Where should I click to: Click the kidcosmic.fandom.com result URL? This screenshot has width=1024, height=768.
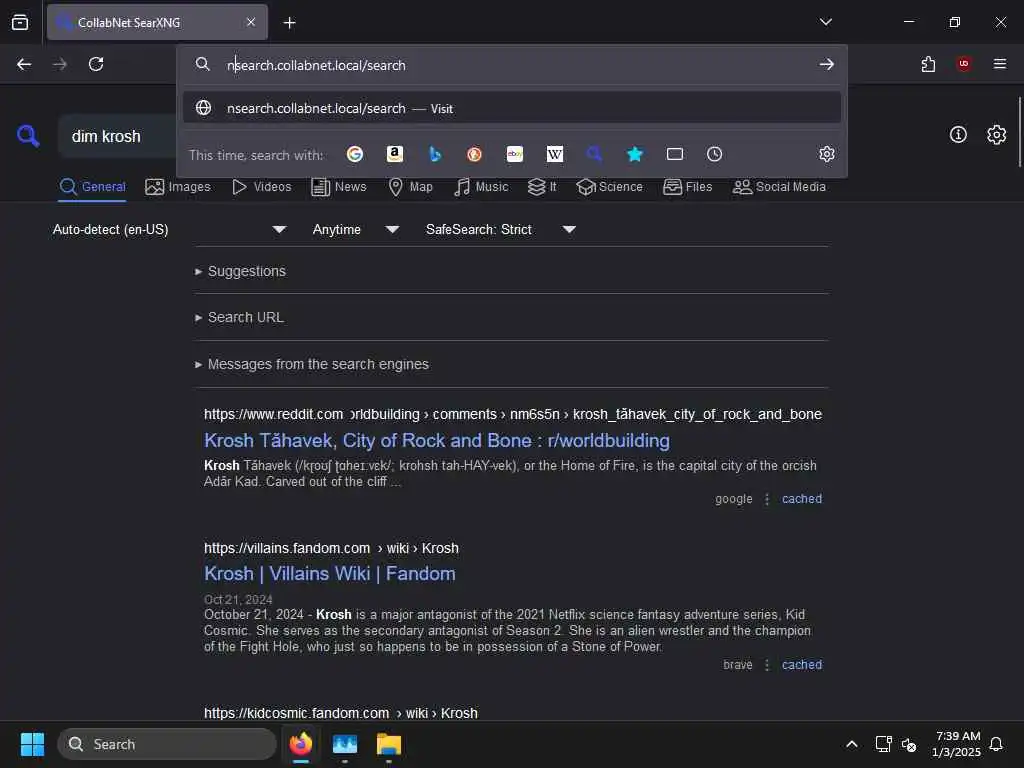pyautogui.click(x=340, y=712)
